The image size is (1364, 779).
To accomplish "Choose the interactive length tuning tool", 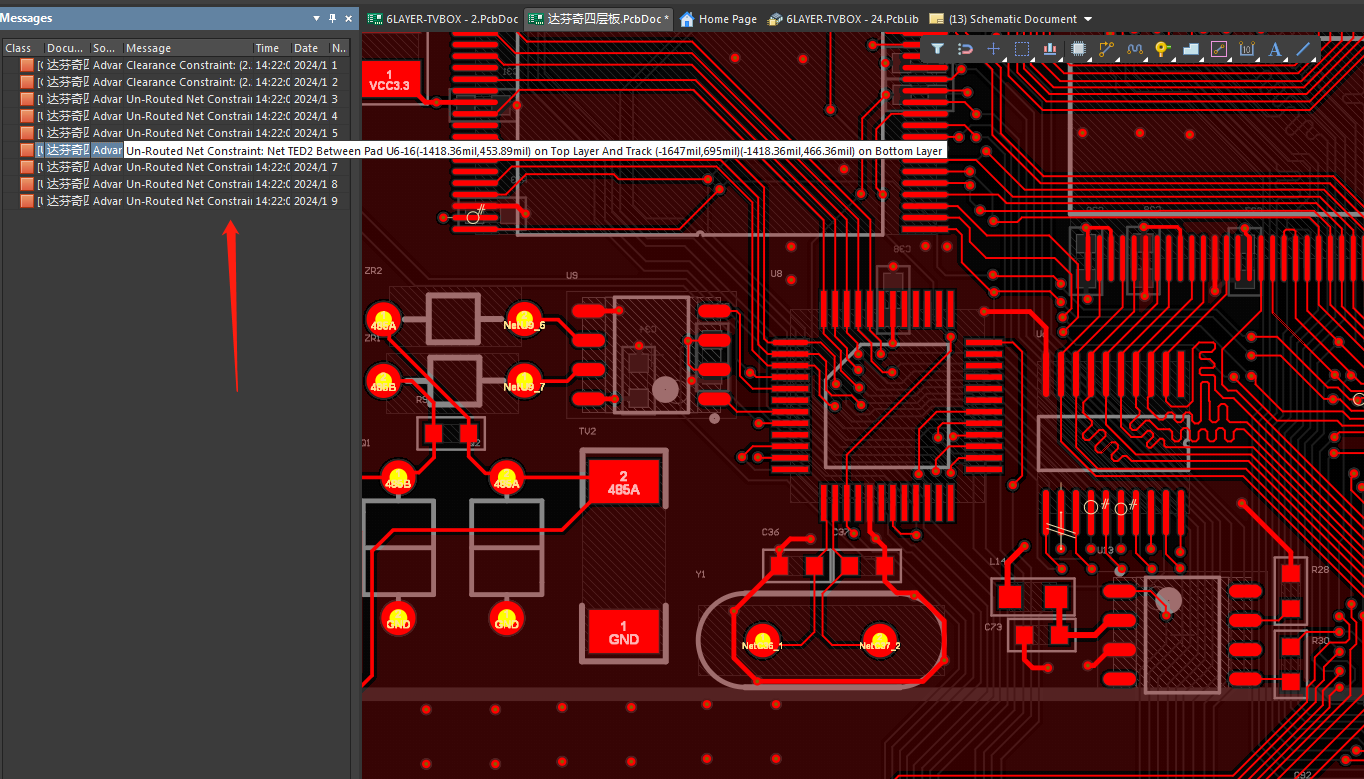I will [1134, 48].
